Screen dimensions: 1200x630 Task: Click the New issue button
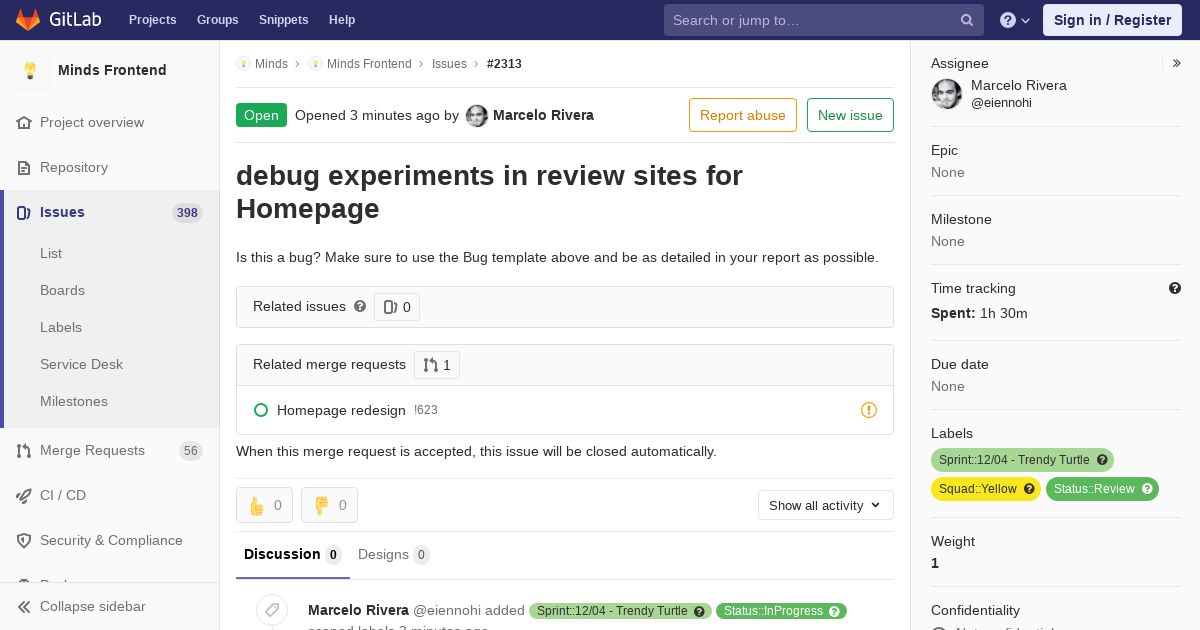pos(850,115)
